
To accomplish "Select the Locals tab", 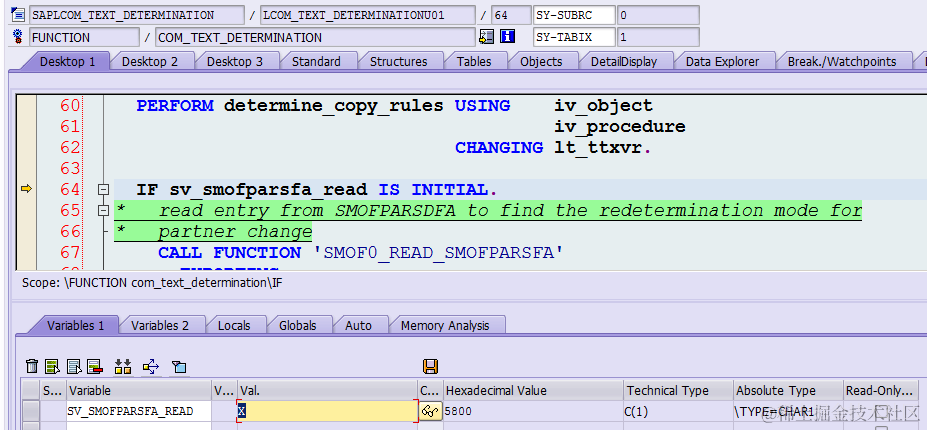I will point(234,325).
